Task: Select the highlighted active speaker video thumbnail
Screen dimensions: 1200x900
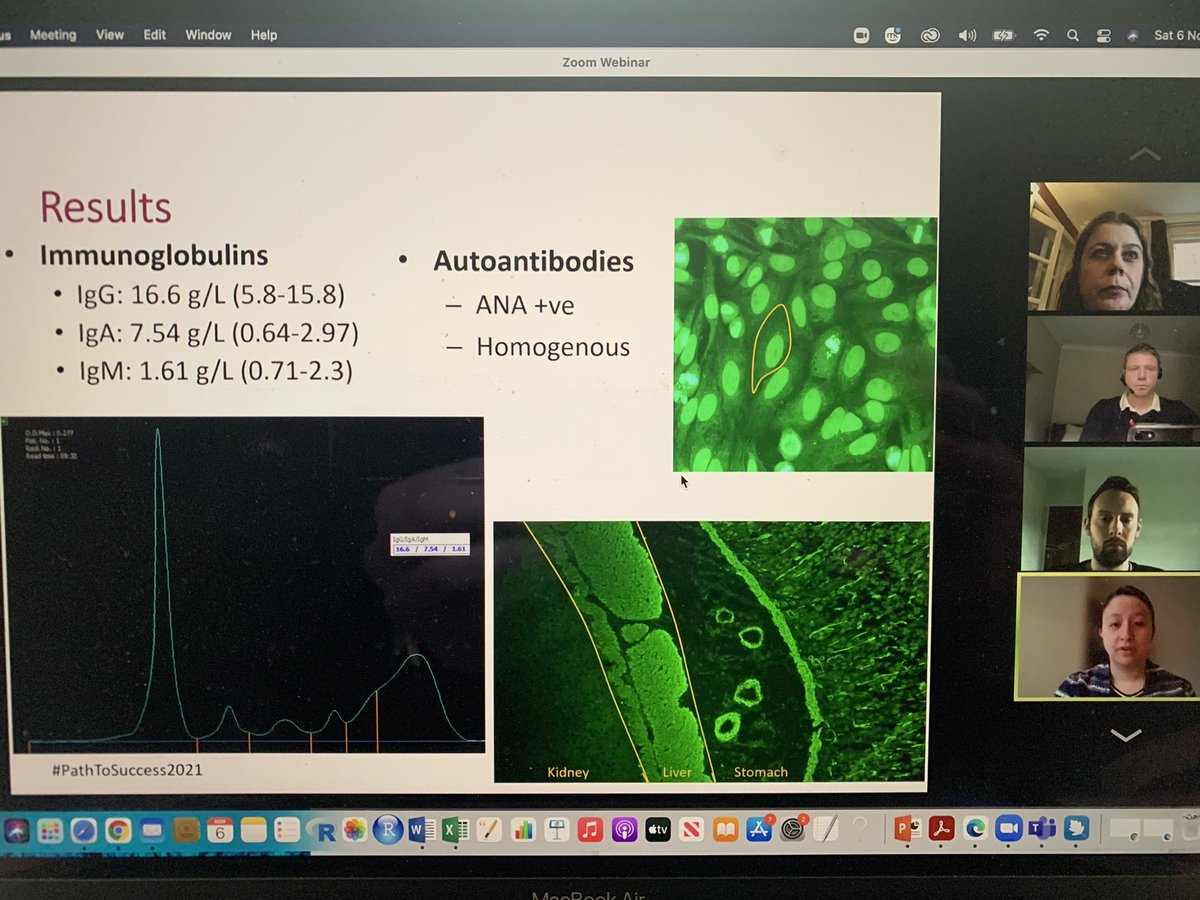Action: click(x=1106, y=636)
